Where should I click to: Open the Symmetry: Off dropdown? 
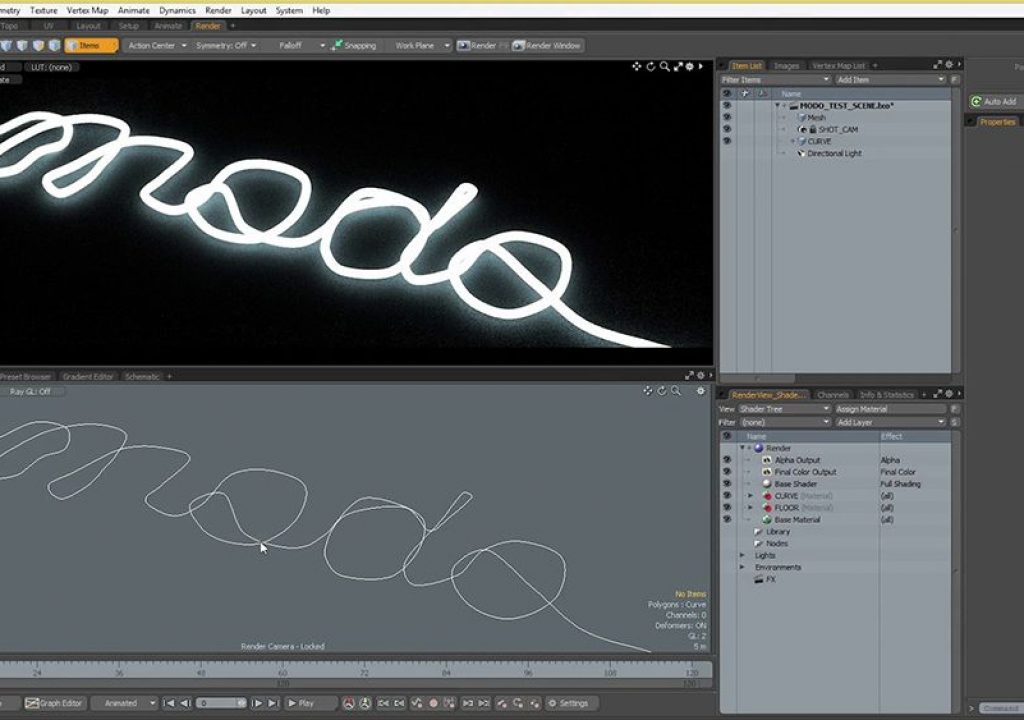[226, 45]
